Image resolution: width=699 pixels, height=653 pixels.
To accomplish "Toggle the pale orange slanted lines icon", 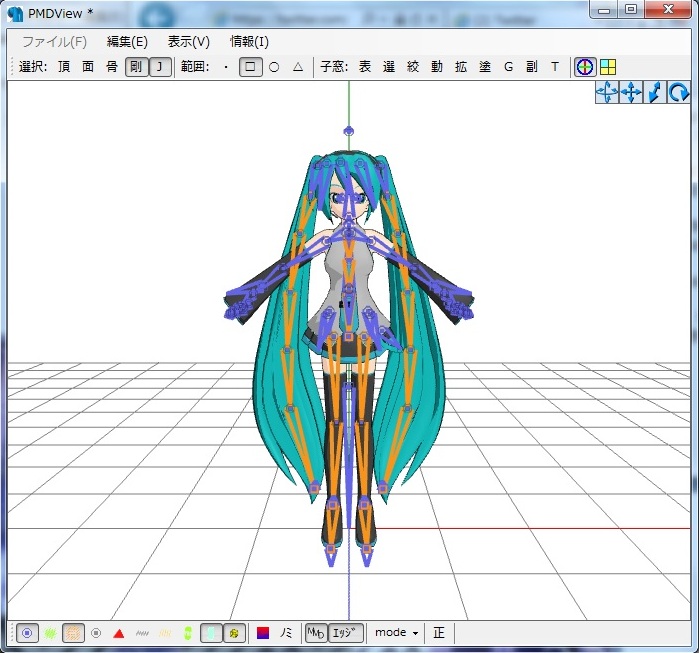I will click(165, 633).
